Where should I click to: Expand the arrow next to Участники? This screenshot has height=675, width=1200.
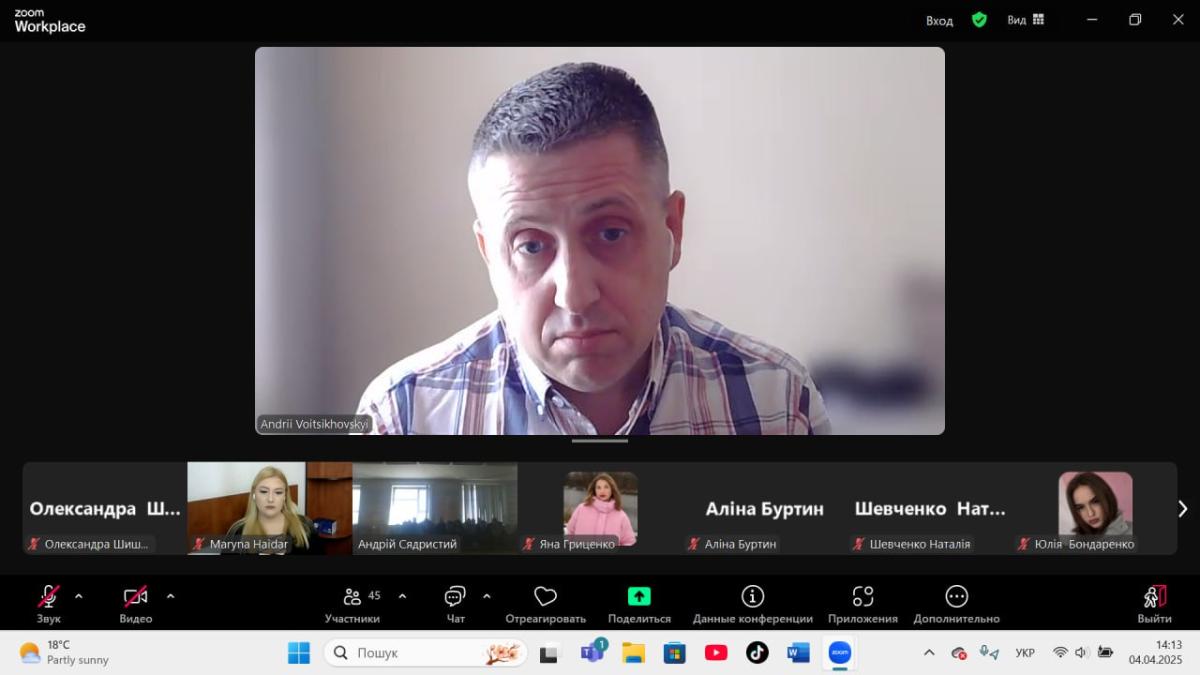[x=402, y=597]
